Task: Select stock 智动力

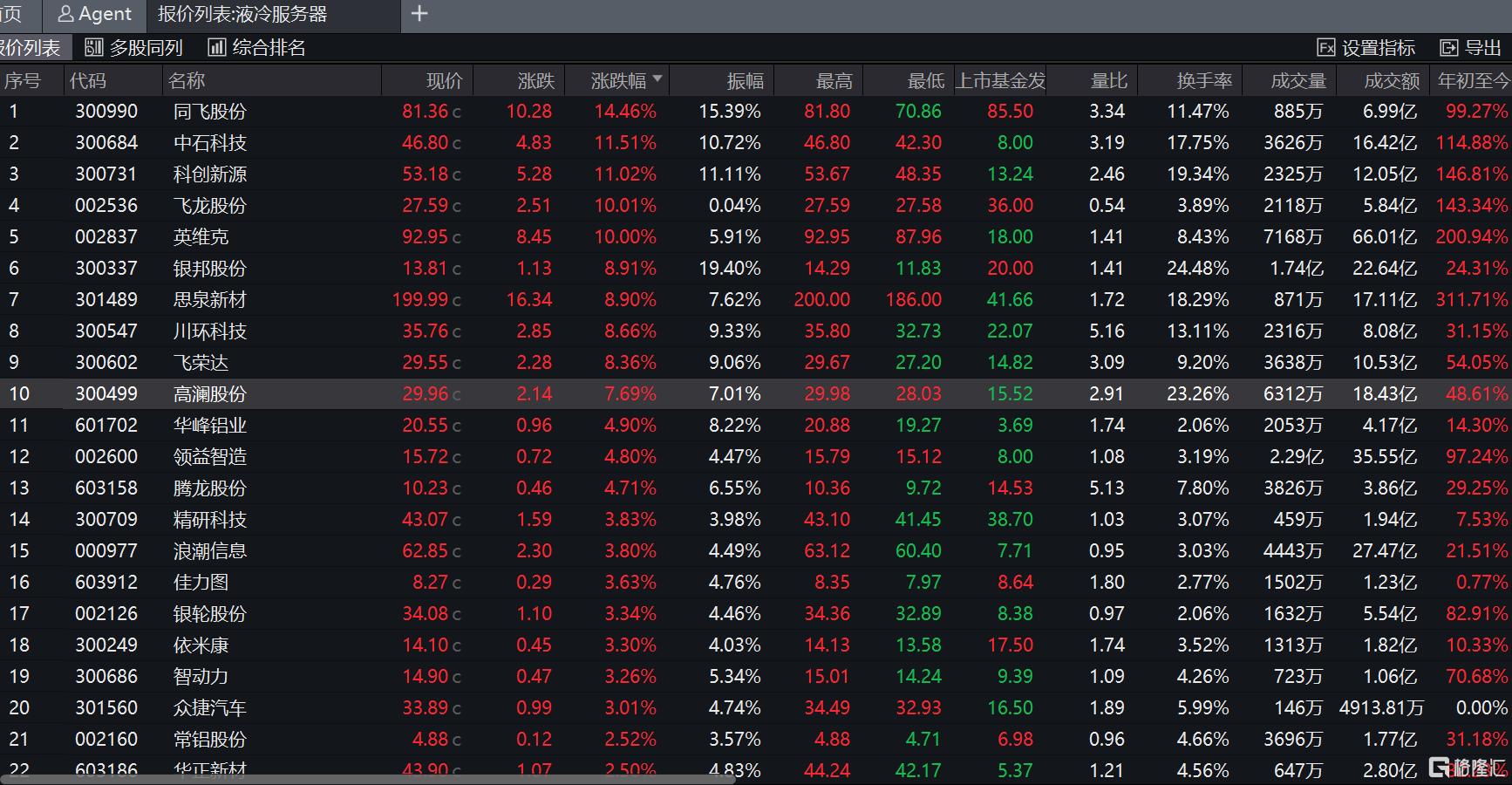Action: tap(201, 677)
